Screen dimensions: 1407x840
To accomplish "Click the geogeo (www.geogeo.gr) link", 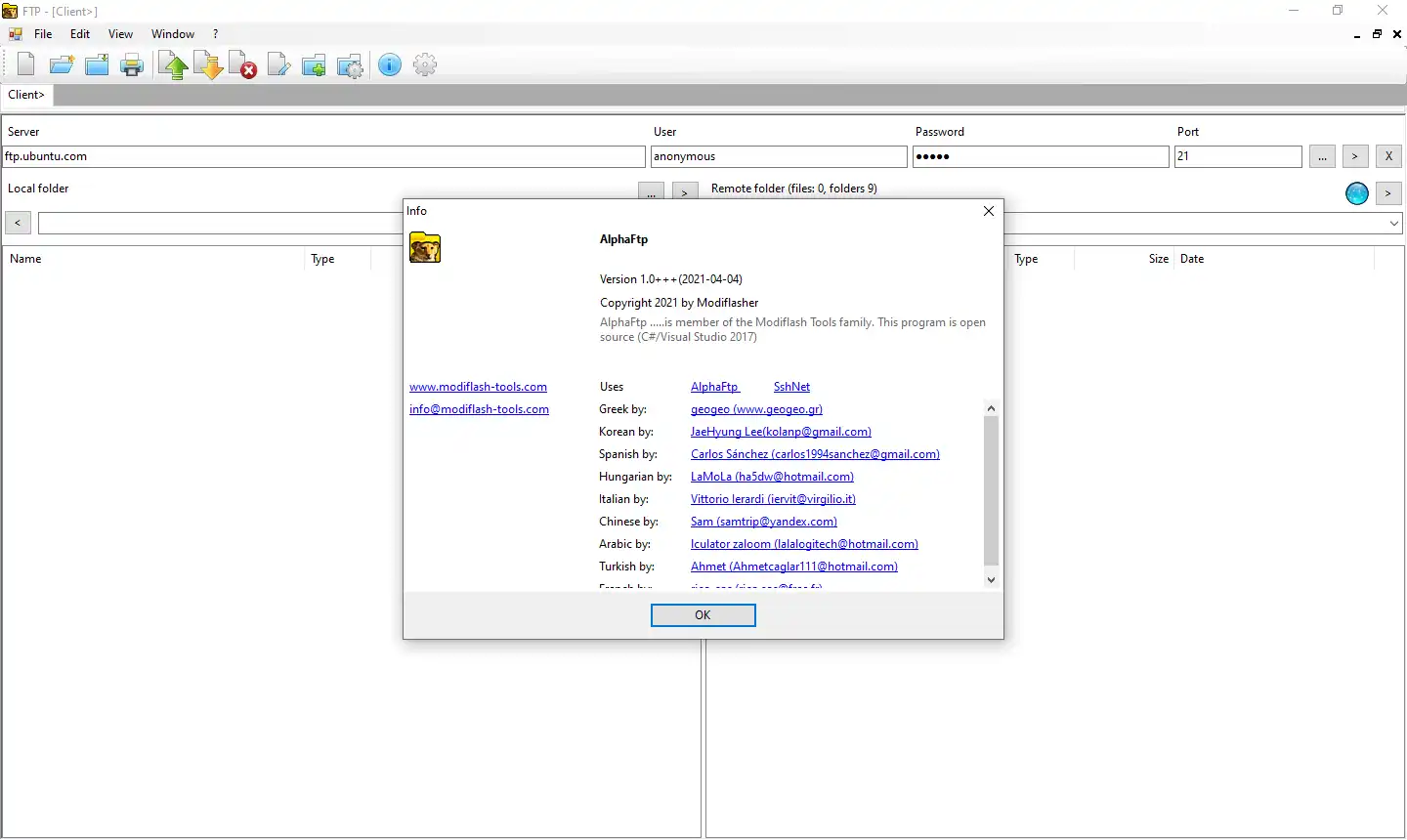I will [x=756, y=409].
